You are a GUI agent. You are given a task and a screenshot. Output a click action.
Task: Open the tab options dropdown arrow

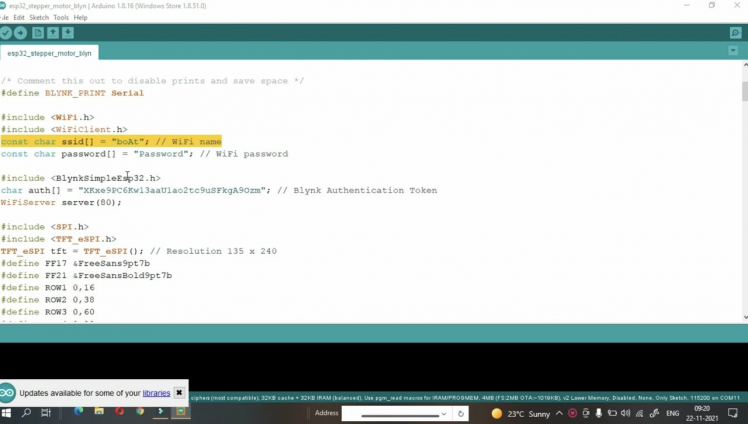733,51
